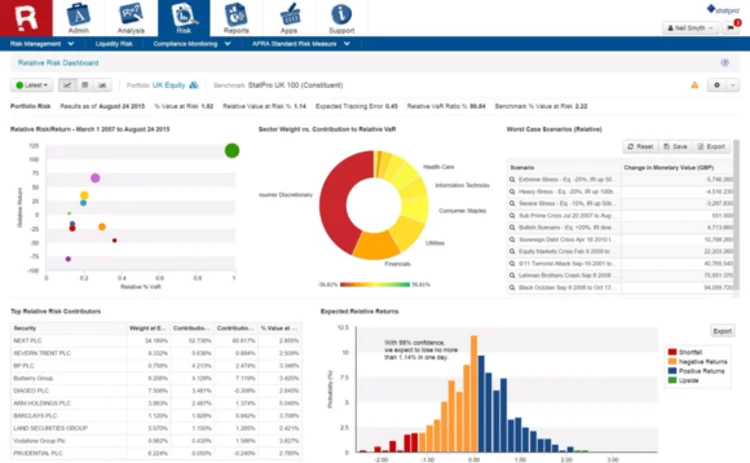Expand the Neil Smyth user dropdown

coord(690,28)
